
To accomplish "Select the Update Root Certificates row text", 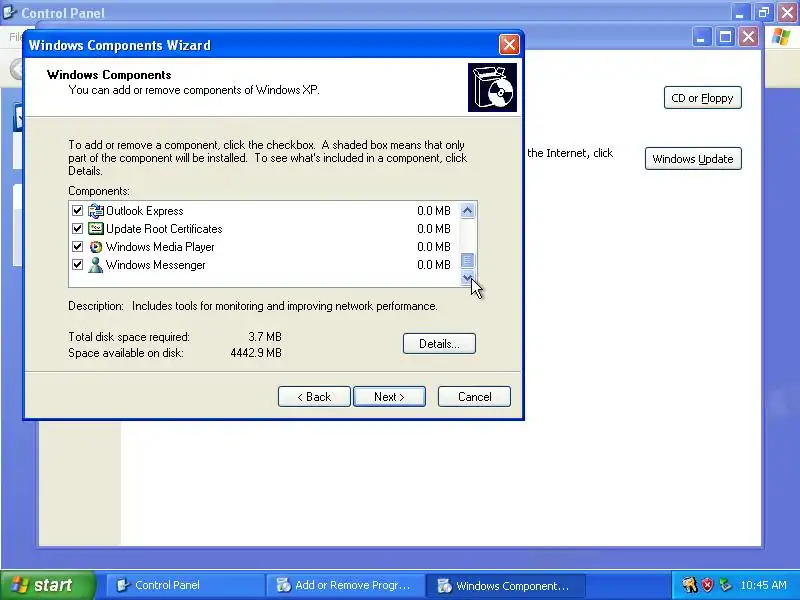I will click(x=164, y=229).
